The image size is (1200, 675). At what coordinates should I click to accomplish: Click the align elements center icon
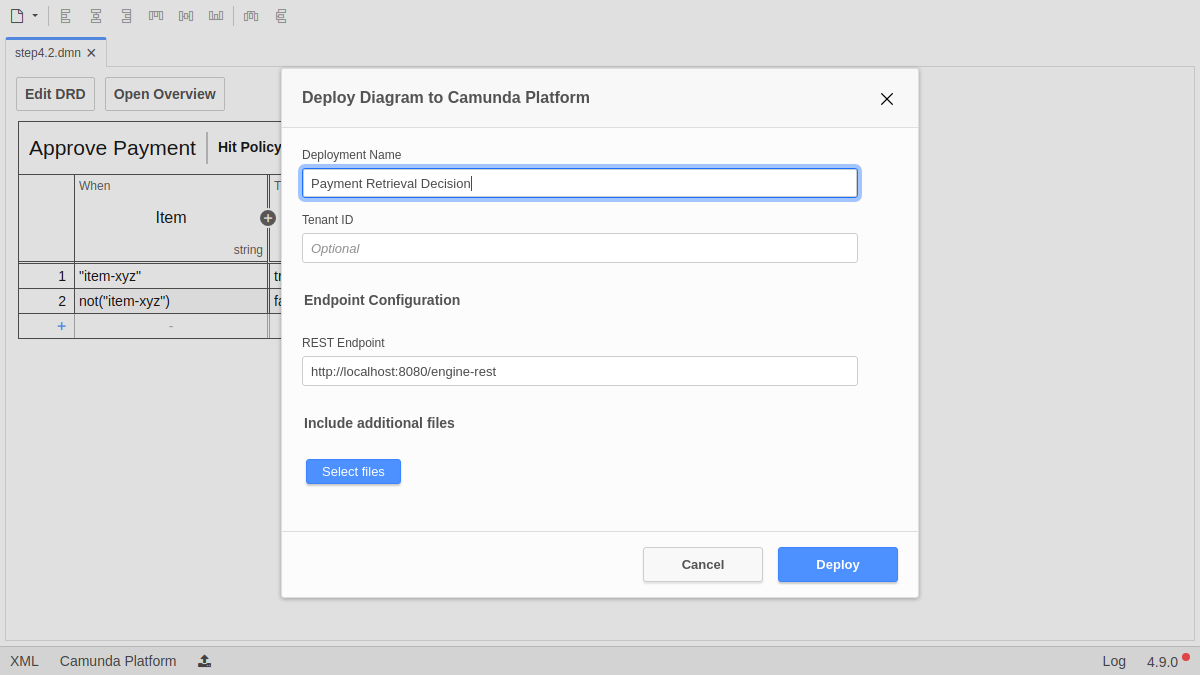[x=96, y=16]
